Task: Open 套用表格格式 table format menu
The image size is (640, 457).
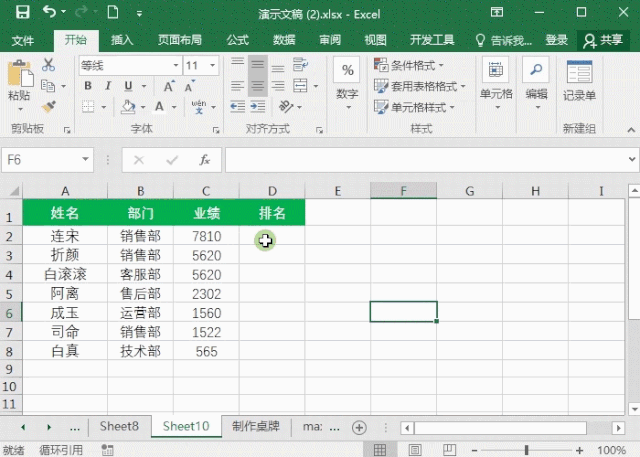Action: pyautogui.click(x=420, y=86)
